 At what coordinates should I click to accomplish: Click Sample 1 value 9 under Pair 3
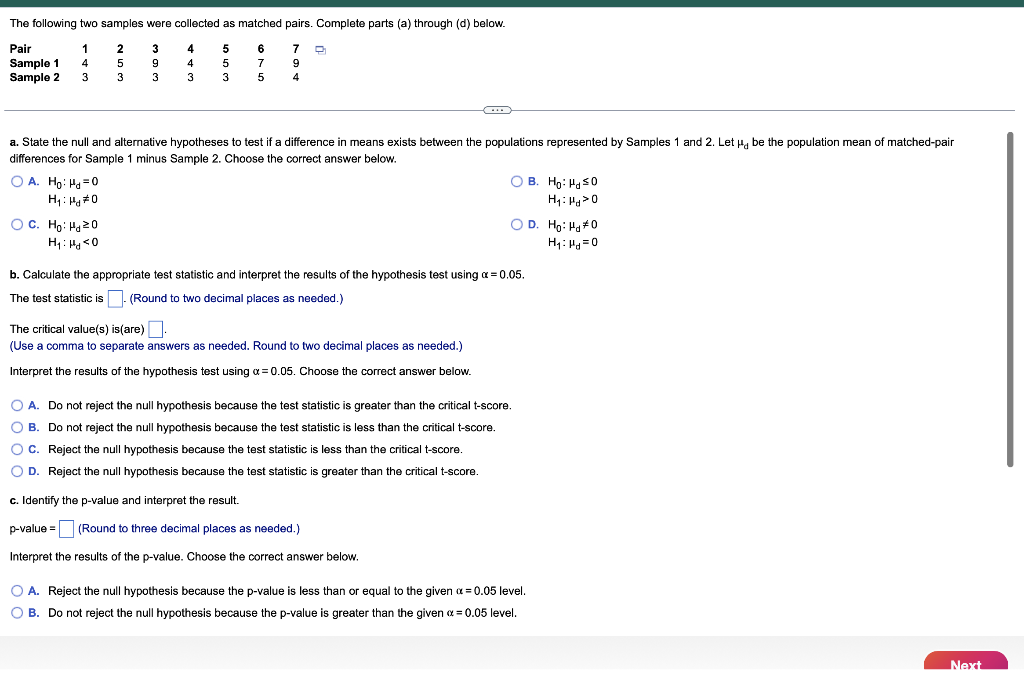tap(155, 63)
